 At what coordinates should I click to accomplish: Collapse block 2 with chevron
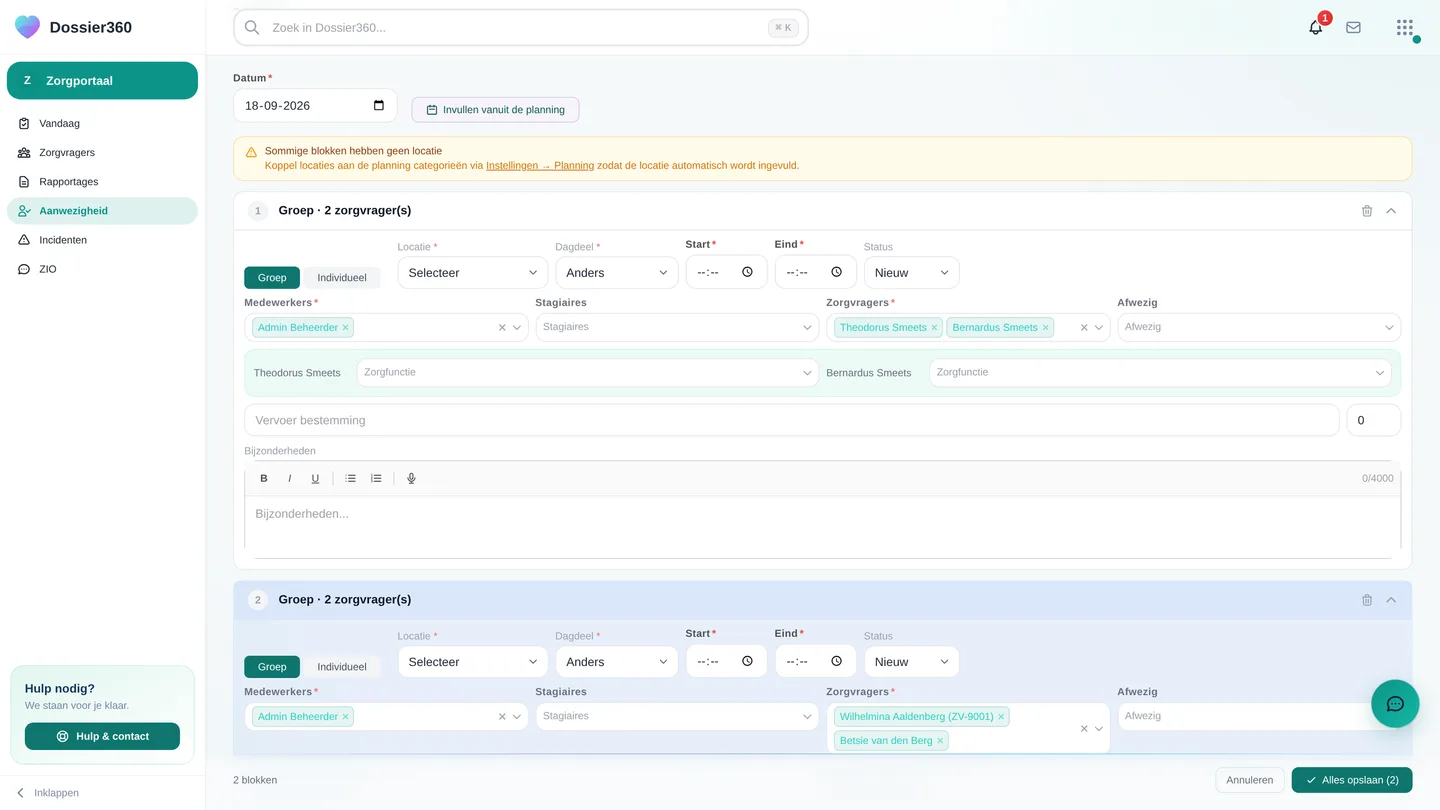point(1391,600)
